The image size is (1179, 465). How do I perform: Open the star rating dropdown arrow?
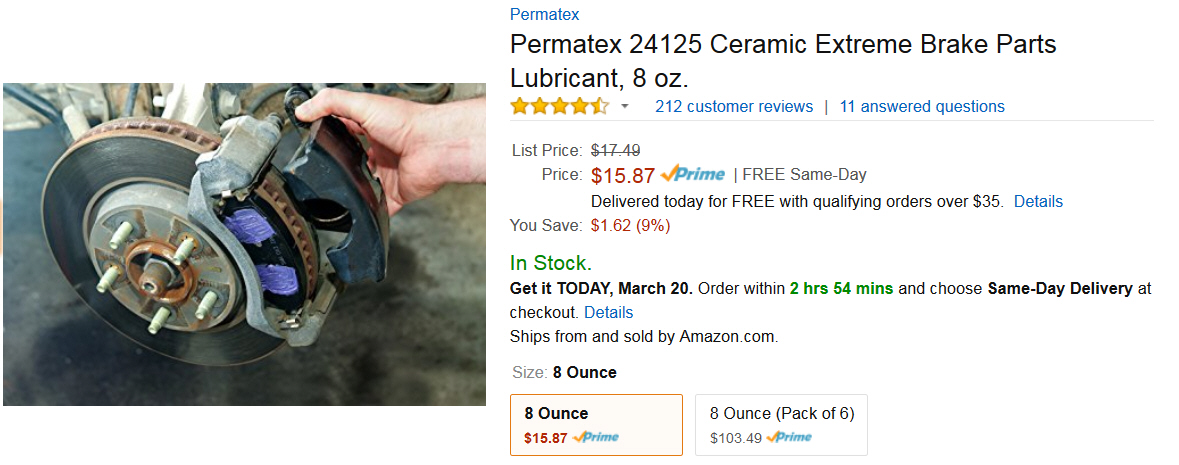point(624,107)
